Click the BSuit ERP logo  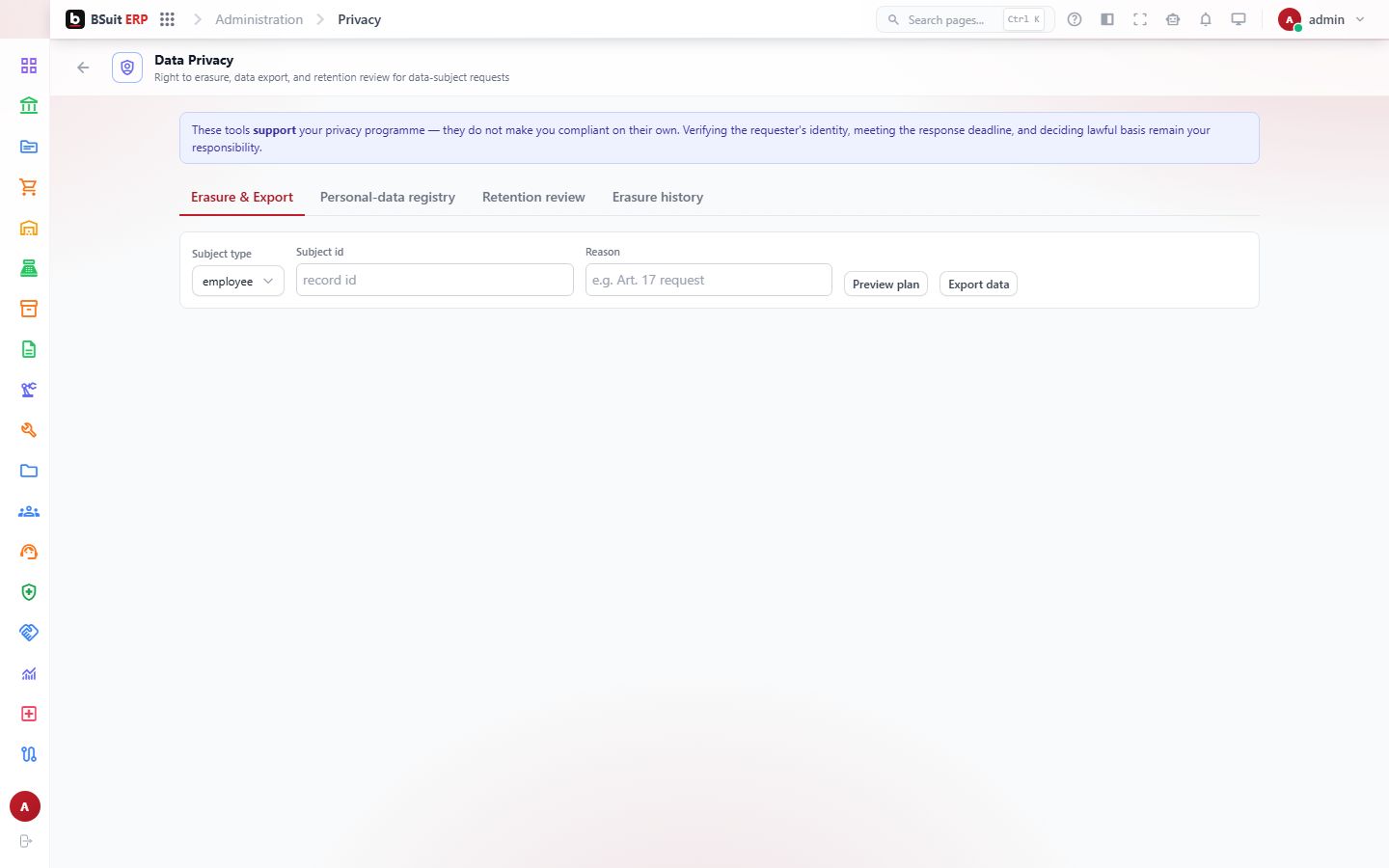[x=107, y=19]
